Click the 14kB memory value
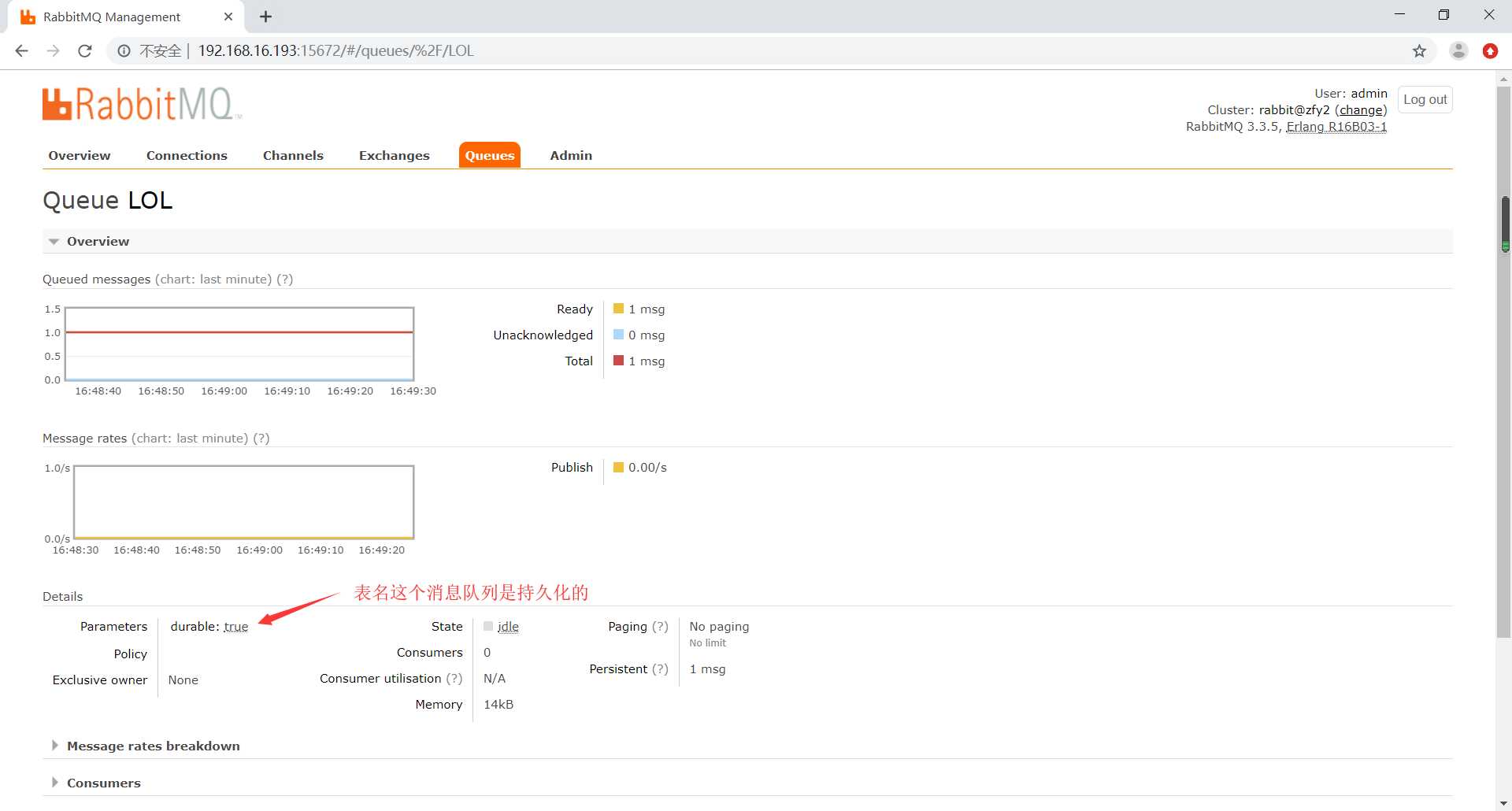The image size is (1512, 811). tap(498, 705)
